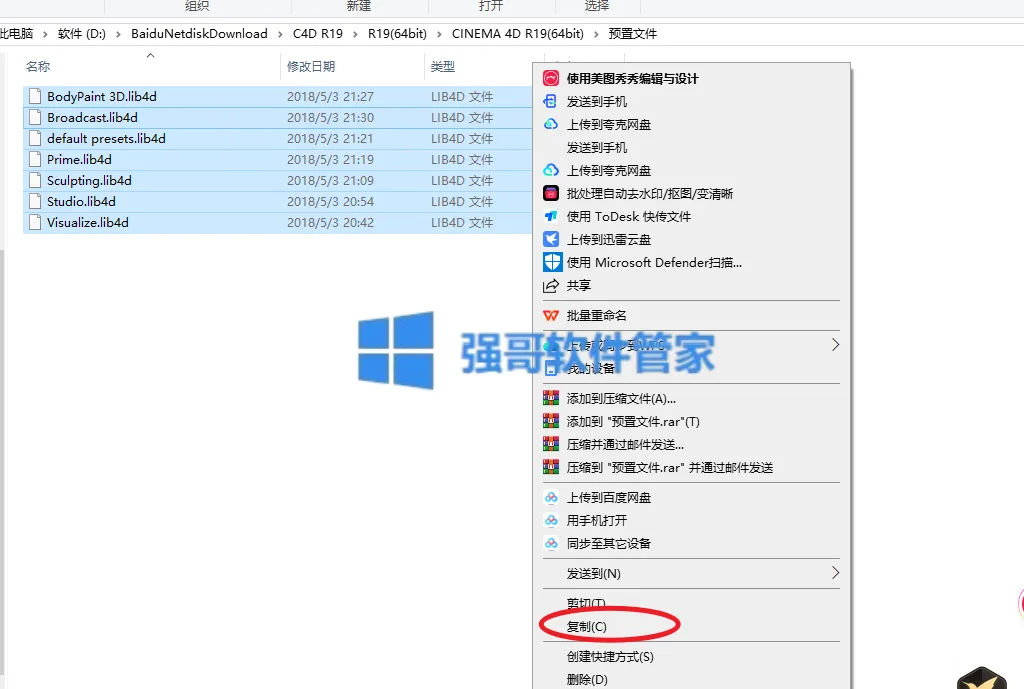The height and width of the screenshot is (689, 1024).
Task: Open the chevron after BaiduNetdiskDownload in the address bar
Action: pyautogui.click(x=280, y=34)
